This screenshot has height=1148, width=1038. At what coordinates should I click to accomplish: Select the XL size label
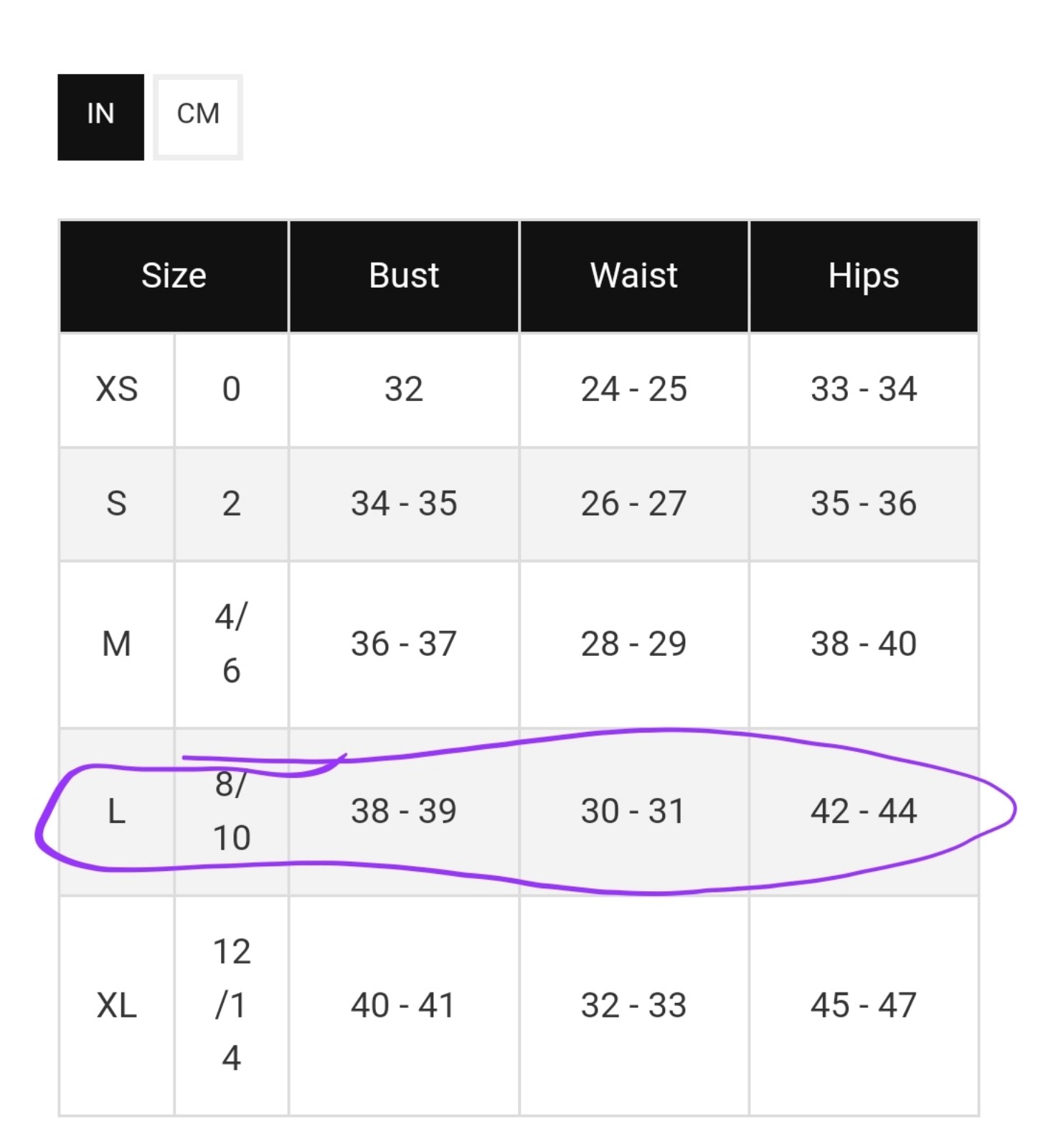117,1006
